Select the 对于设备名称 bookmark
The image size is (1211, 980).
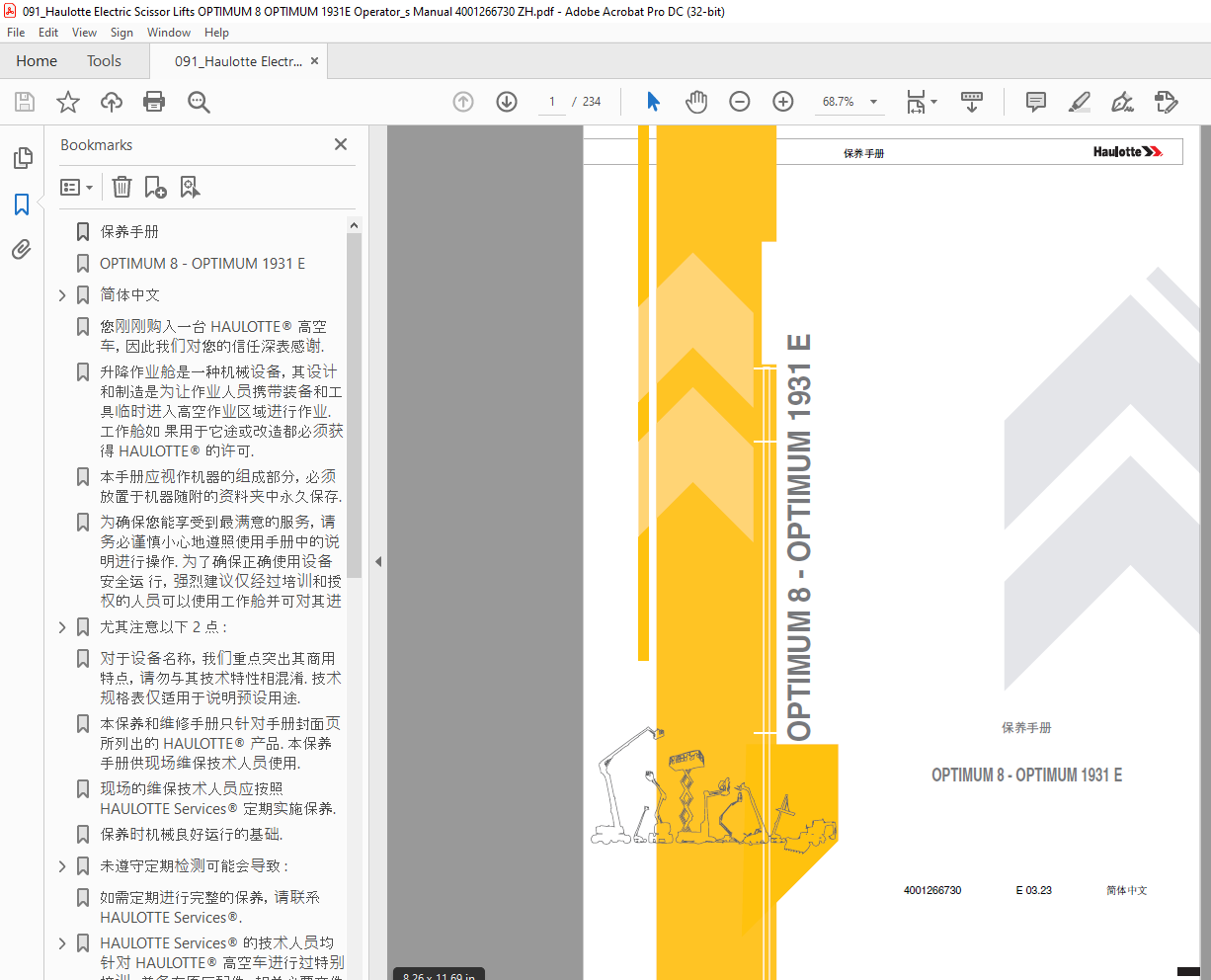pos(220,679)
